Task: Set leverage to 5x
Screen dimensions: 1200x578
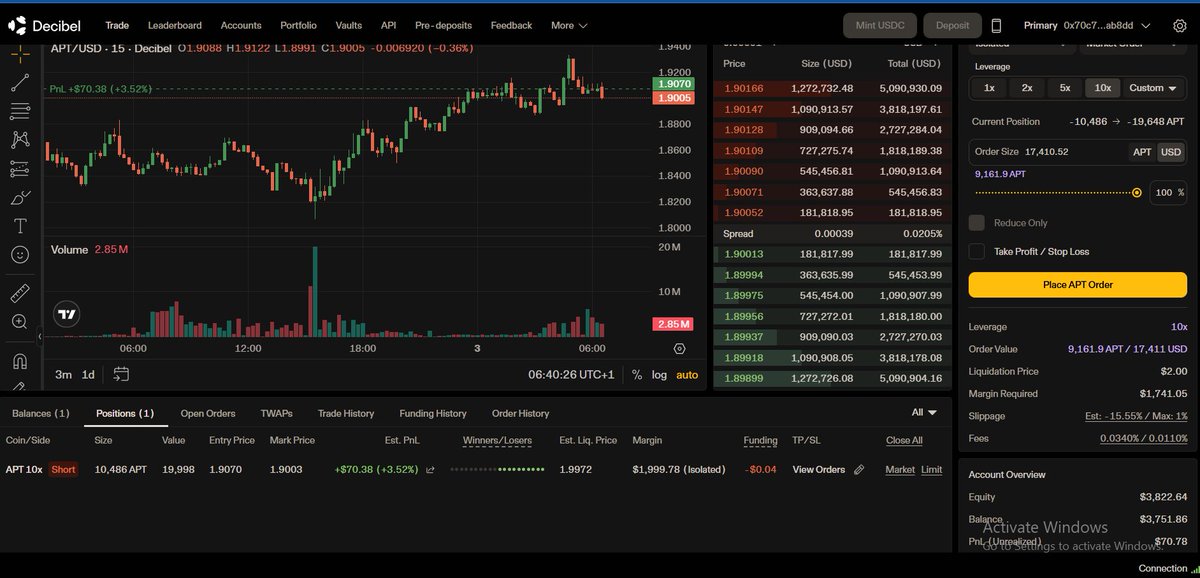Action: (1065, 88)
